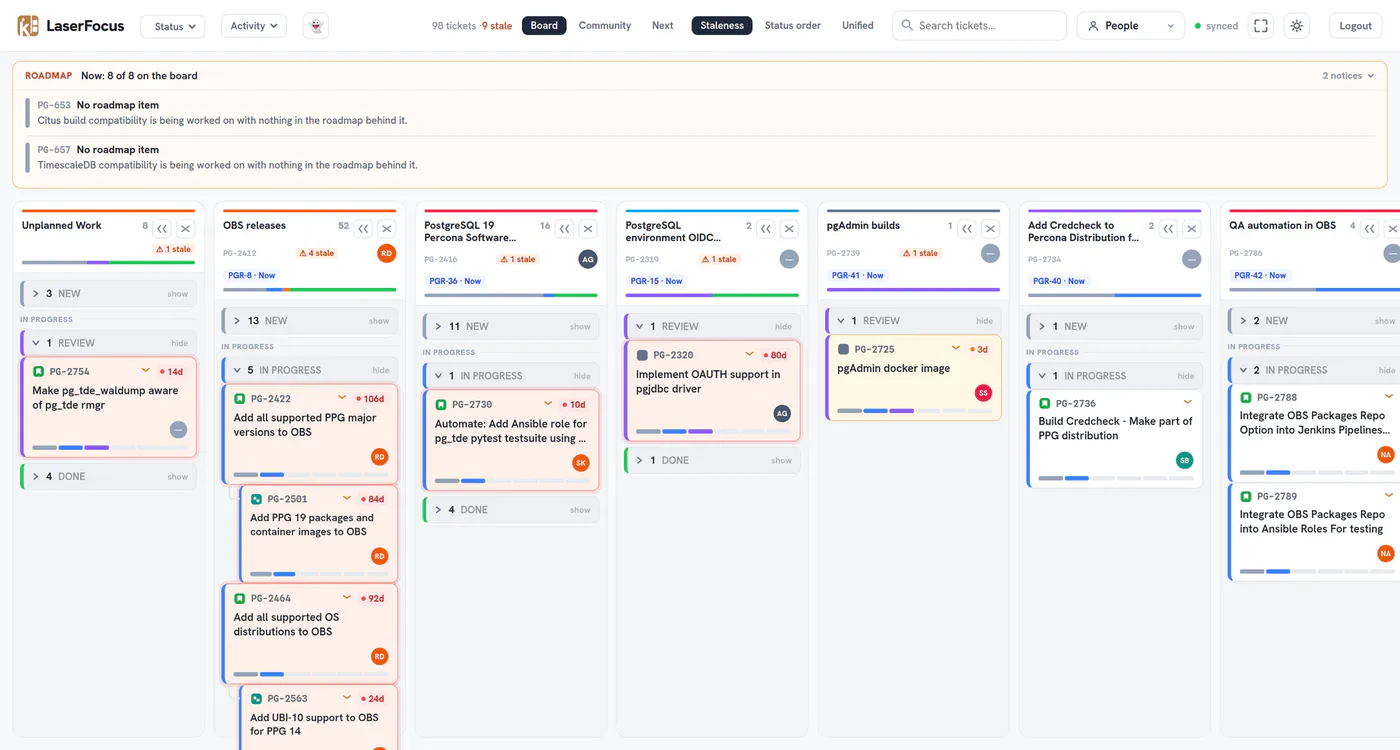
Task: Click the LaserFocus logo icon
Action: pos(28,26)
